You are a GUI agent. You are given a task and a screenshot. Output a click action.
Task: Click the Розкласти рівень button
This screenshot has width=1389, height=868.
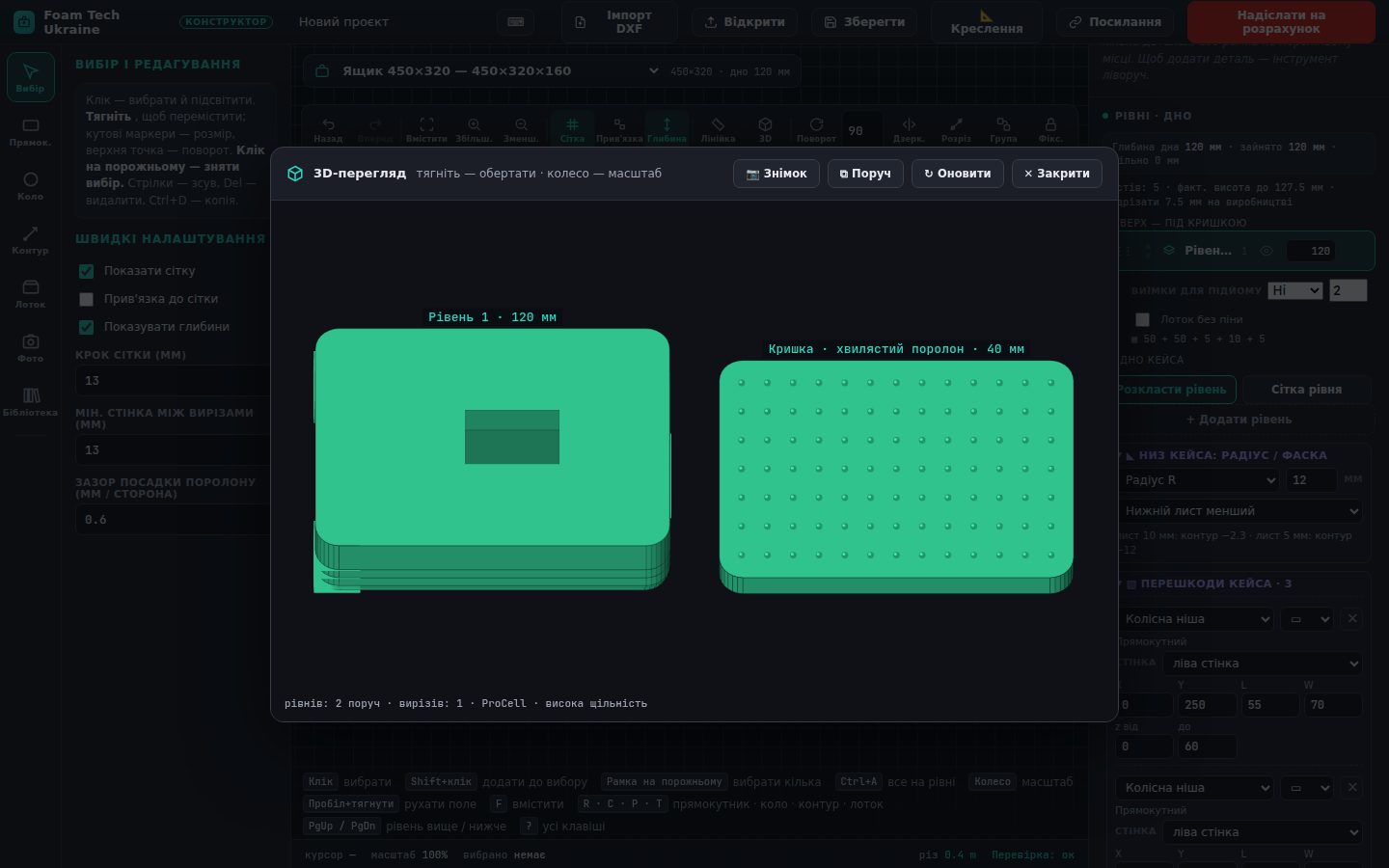1171,390
